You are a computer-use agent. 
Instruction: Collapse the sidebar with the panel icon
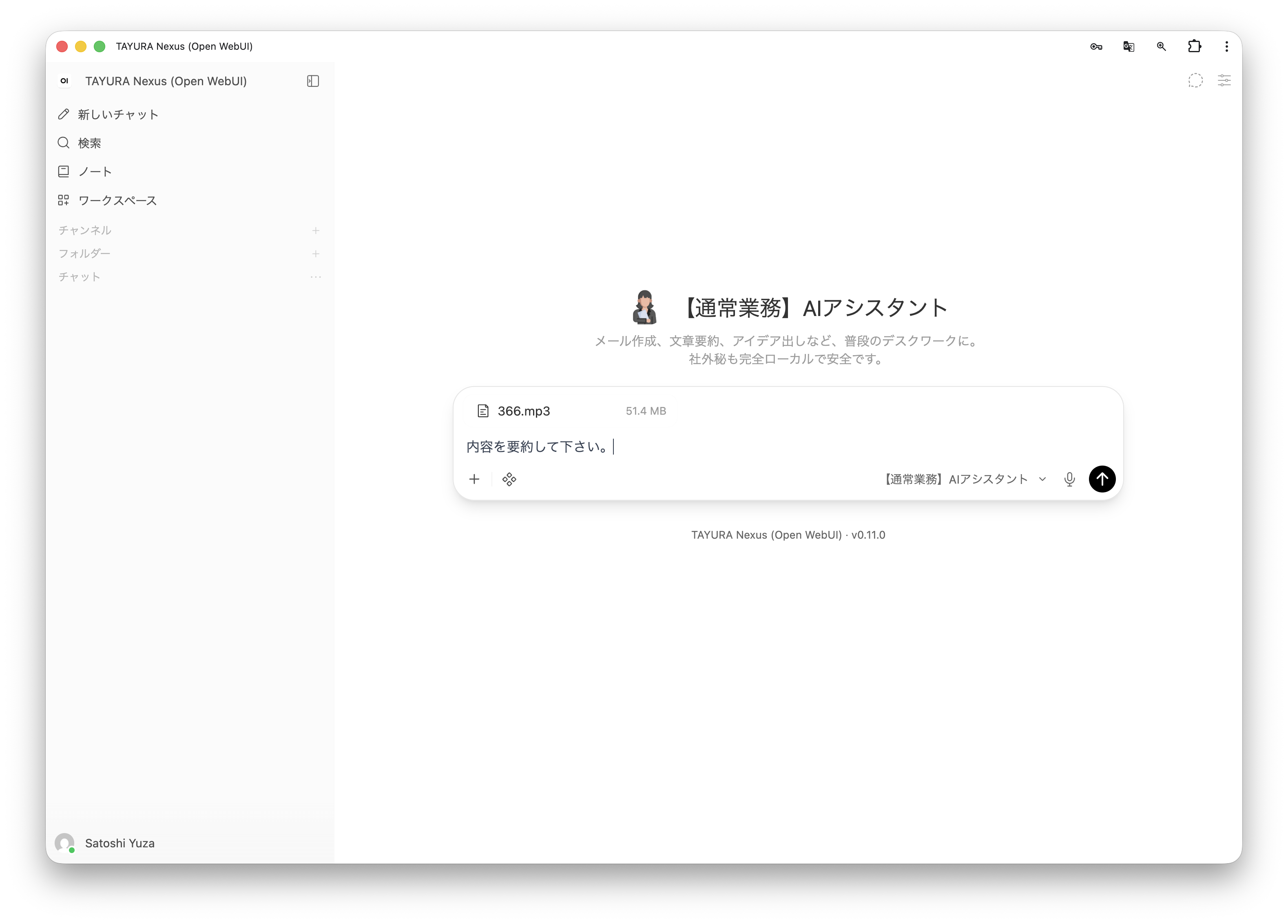click(313, 81)
